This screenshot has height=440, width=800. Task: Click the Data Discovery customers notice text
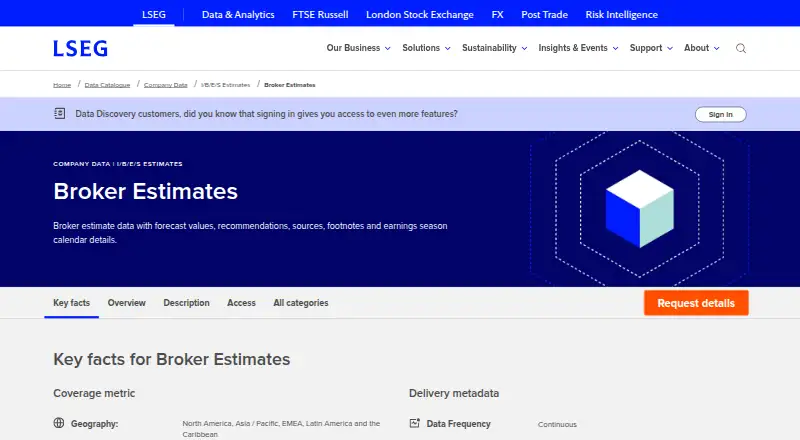pos(266,114)
